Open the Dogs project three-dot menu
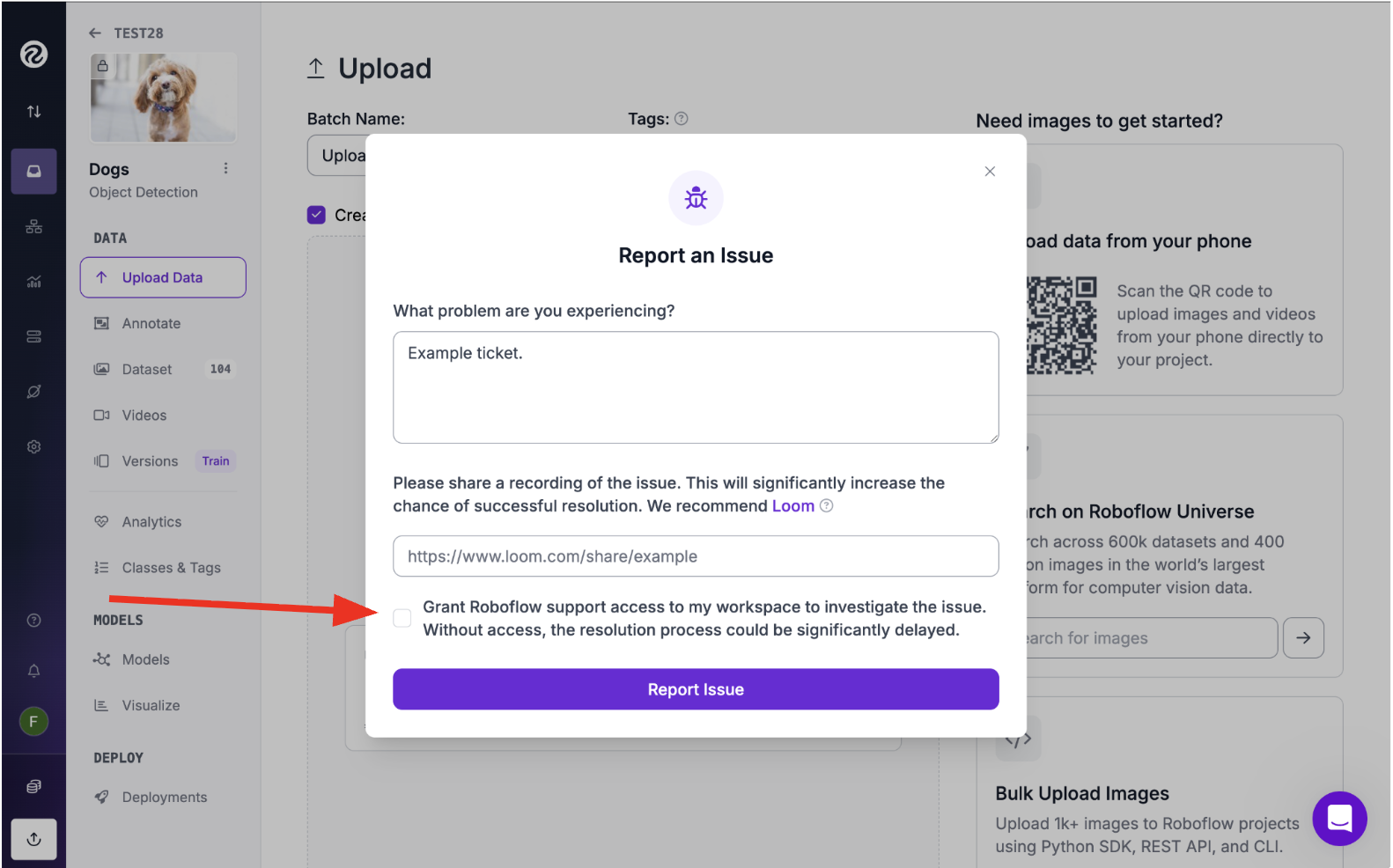 (225, 168)
